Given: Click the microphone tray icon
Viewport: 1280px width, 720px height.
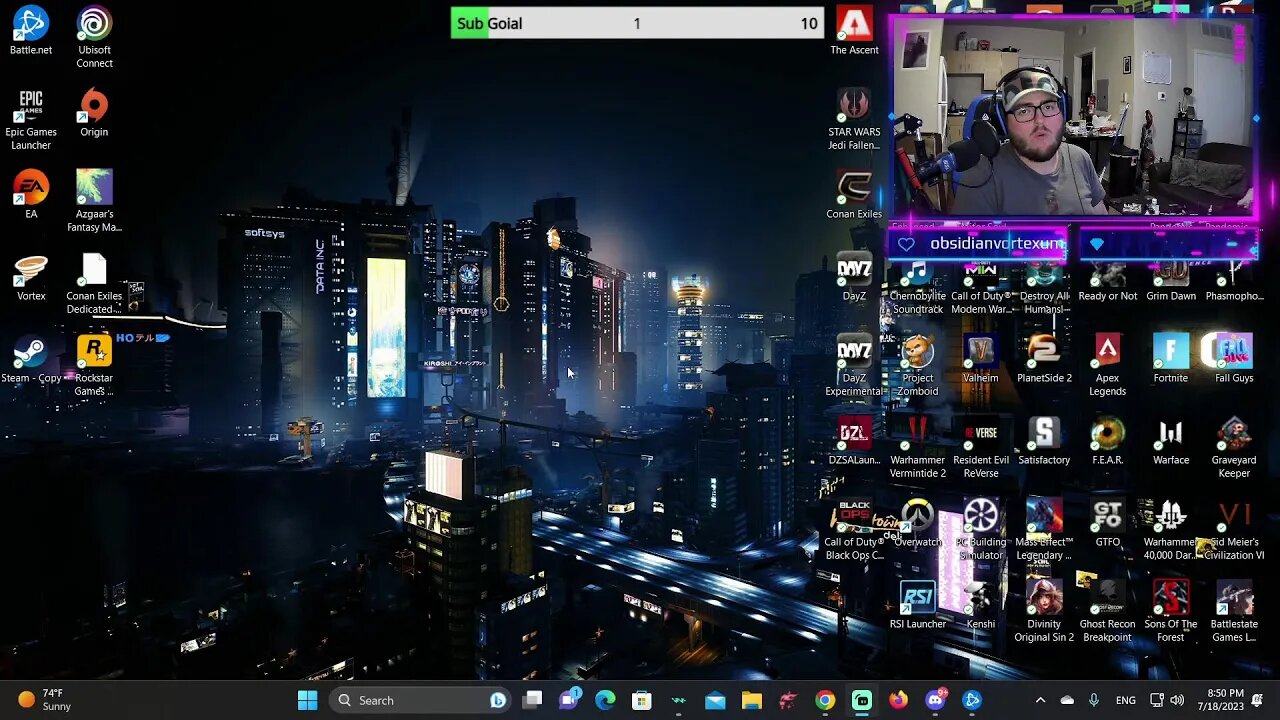Looking at the screenshot, I should click(x=1094, y=700).
